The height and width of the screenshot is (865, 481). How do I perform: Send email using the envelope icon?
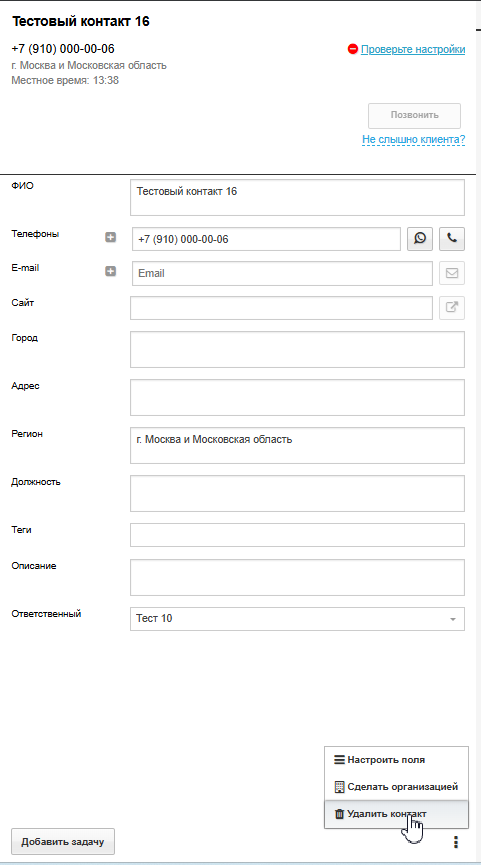coord(452,273)
